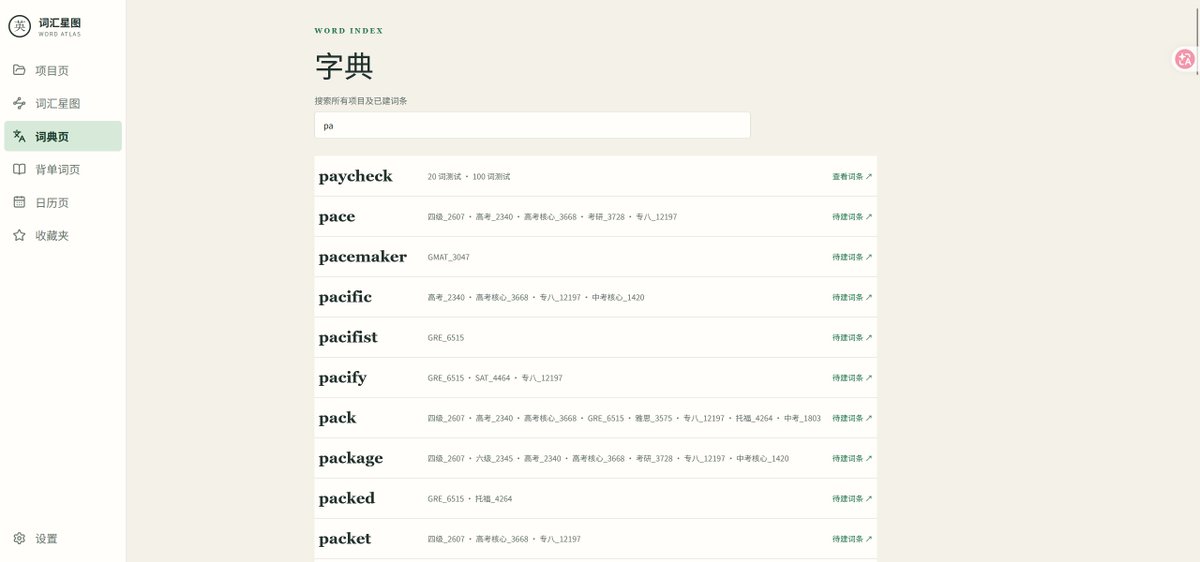The height and width of the screenshot is (562, 1200).
Task: Click "SAT_4464" tag on pacify row
Action: 492,378
